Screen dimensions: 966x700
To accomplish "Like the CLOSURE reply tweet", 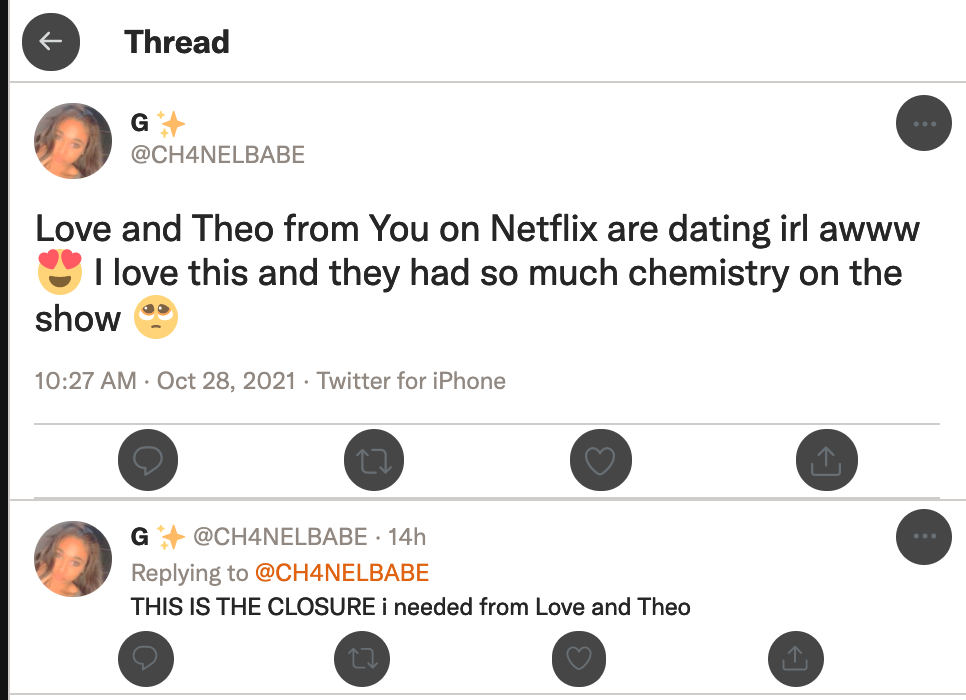I will (x=578, y=659).
